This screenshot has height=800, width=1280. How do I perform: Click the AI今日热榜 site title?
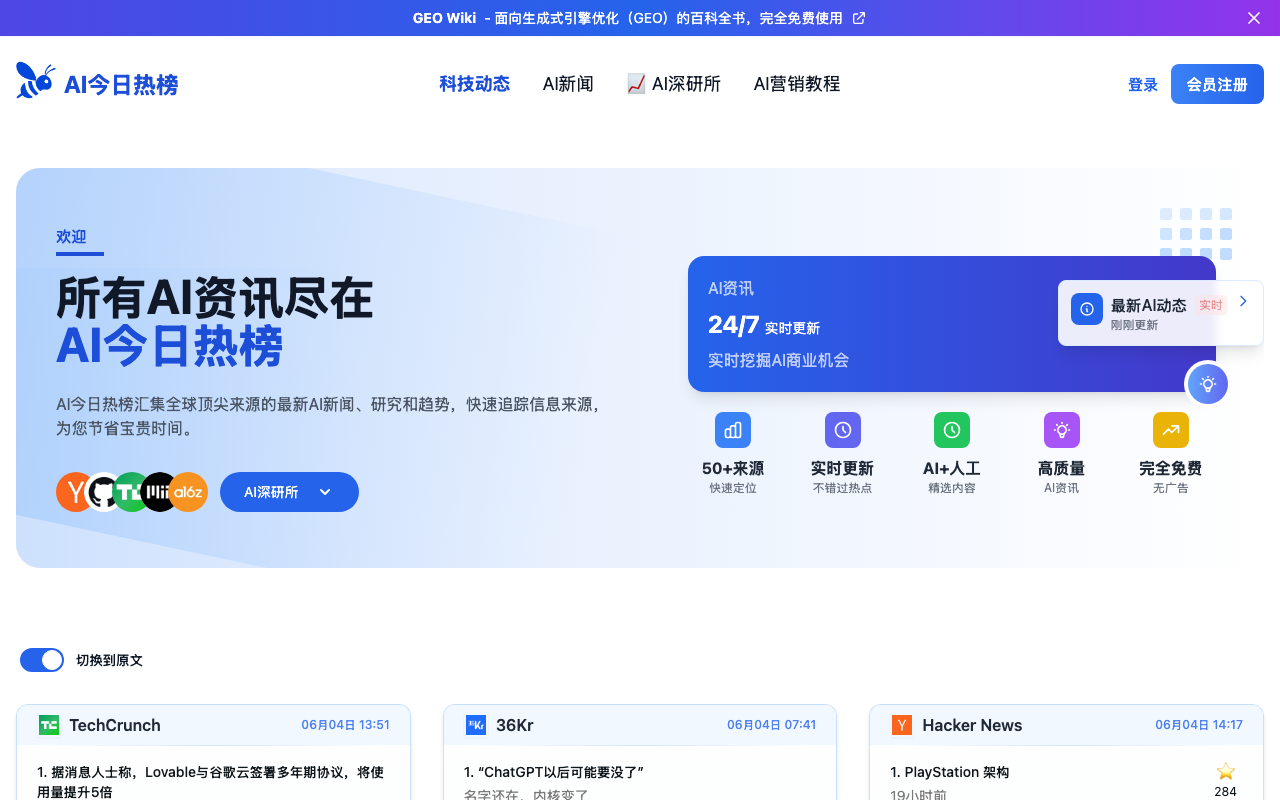point(121,85)
